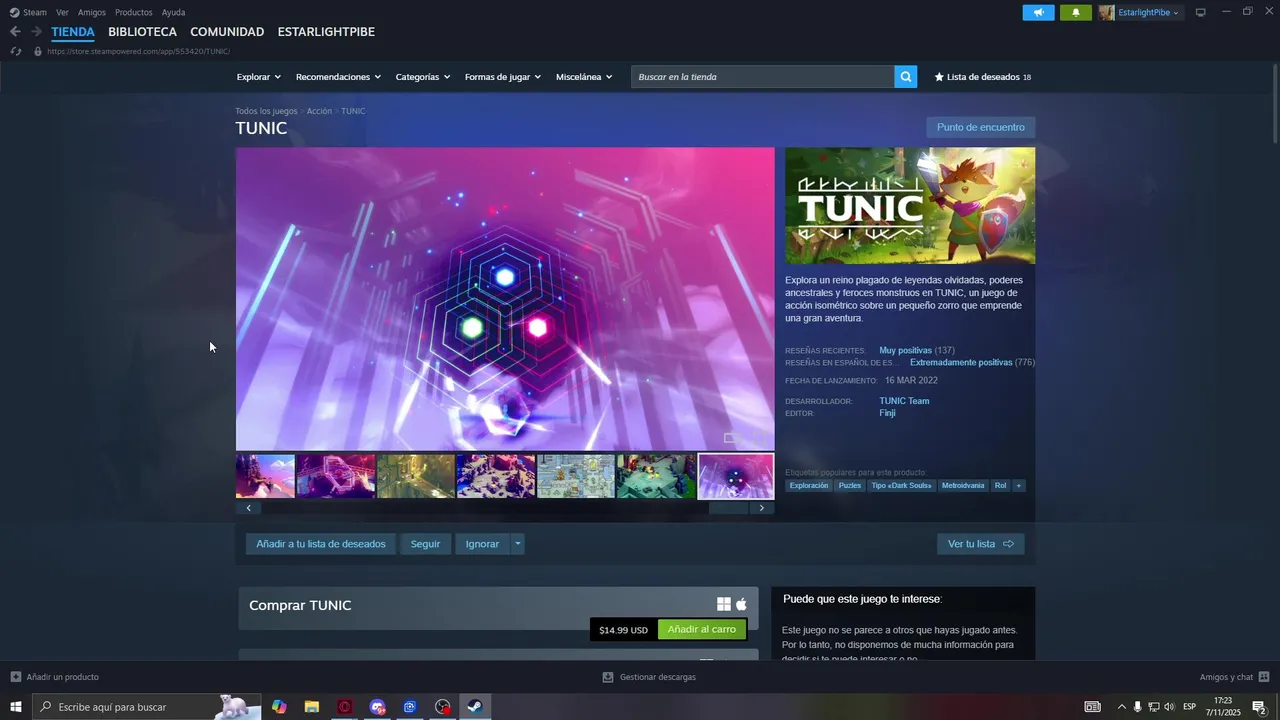Reload the page with the refresh icon
Image resolution: width=1280 pixels, height=720 pixels.
(x=15, y=51)
